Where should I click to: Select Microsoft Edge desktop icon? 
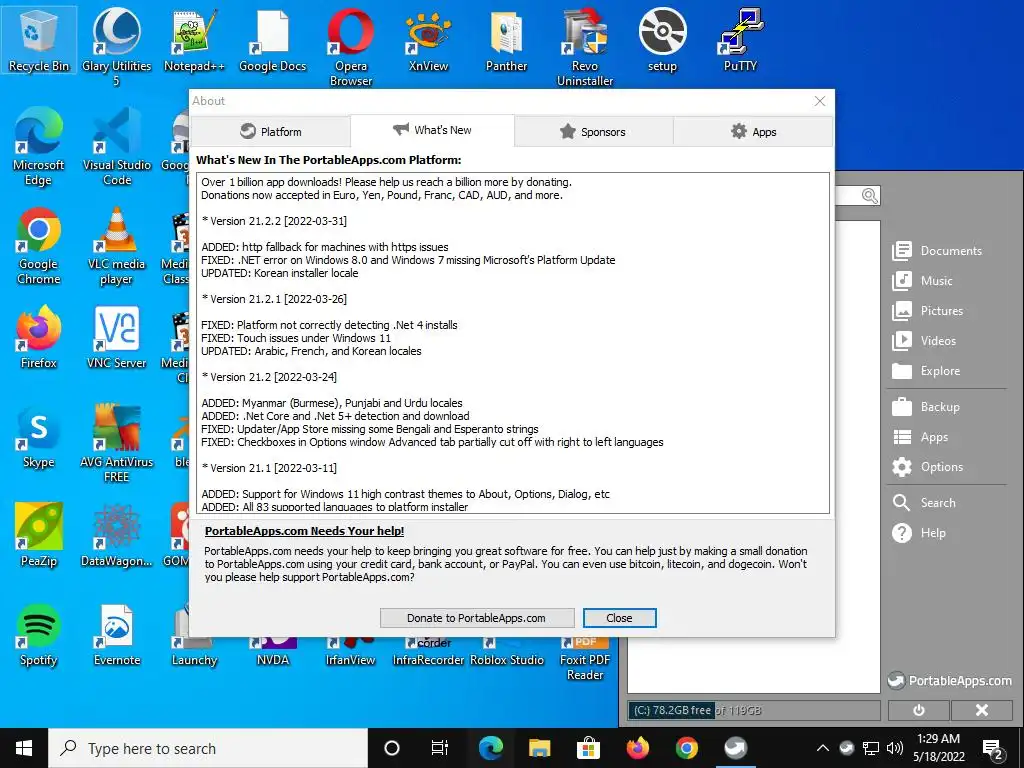pos(39,147)
